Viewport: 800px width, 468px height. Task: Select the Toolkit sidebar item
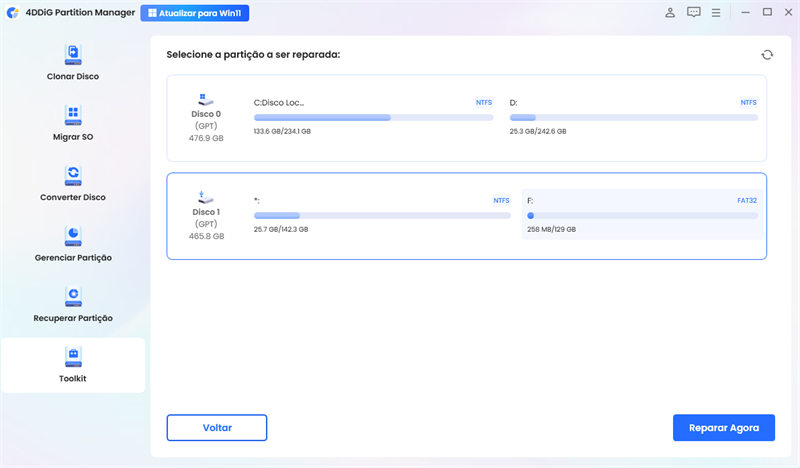pos(72,364)
